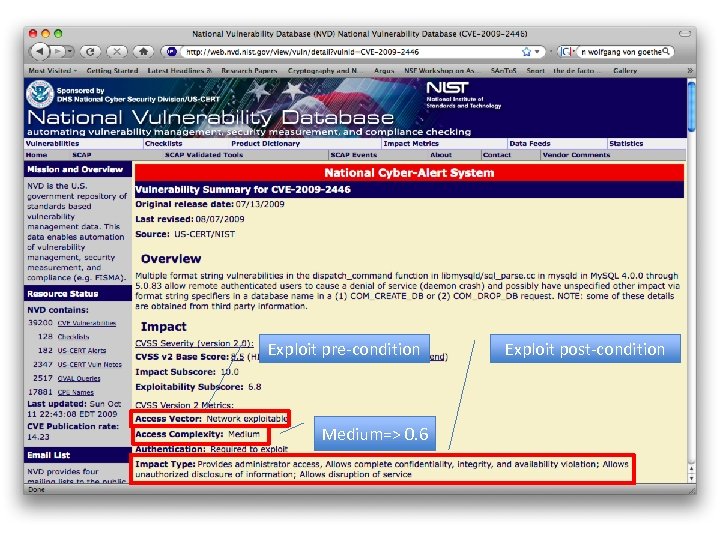Follow the US-CERT Vuln Notes link

(90, 365)
